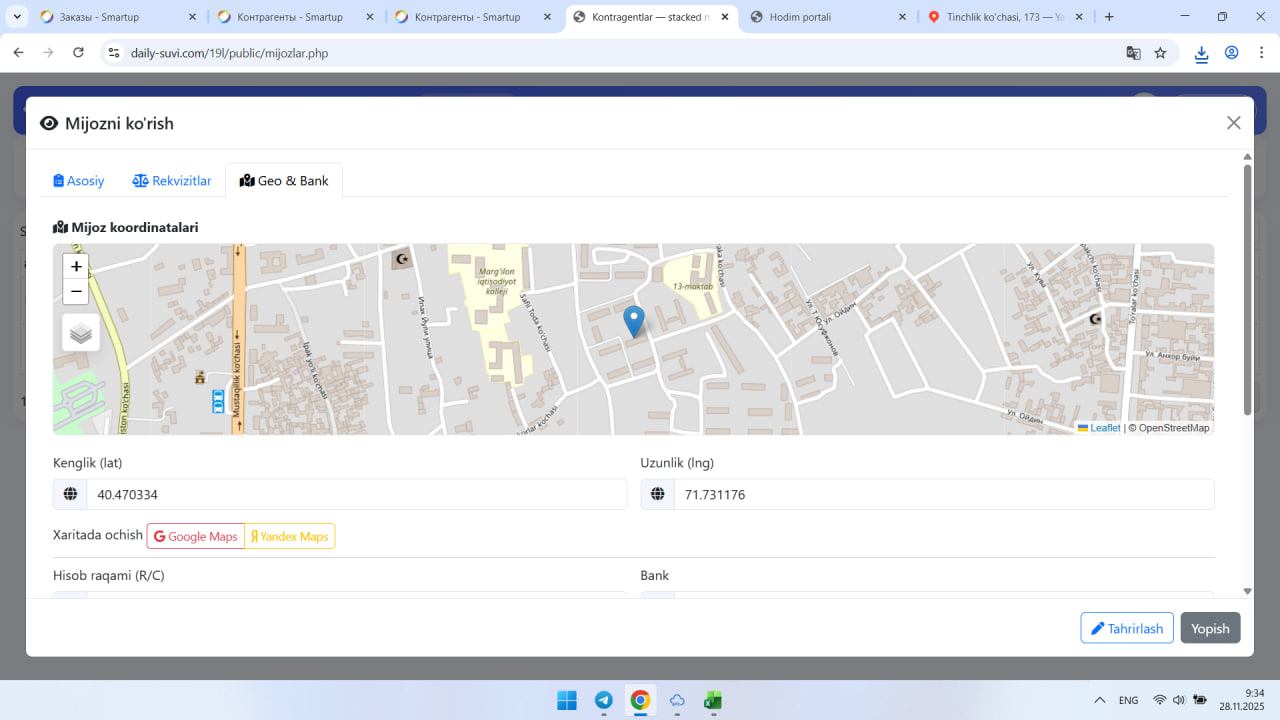1280x720 pixels.
Task: Click the modal vertical scrollbar
Action: point(1247,290)
